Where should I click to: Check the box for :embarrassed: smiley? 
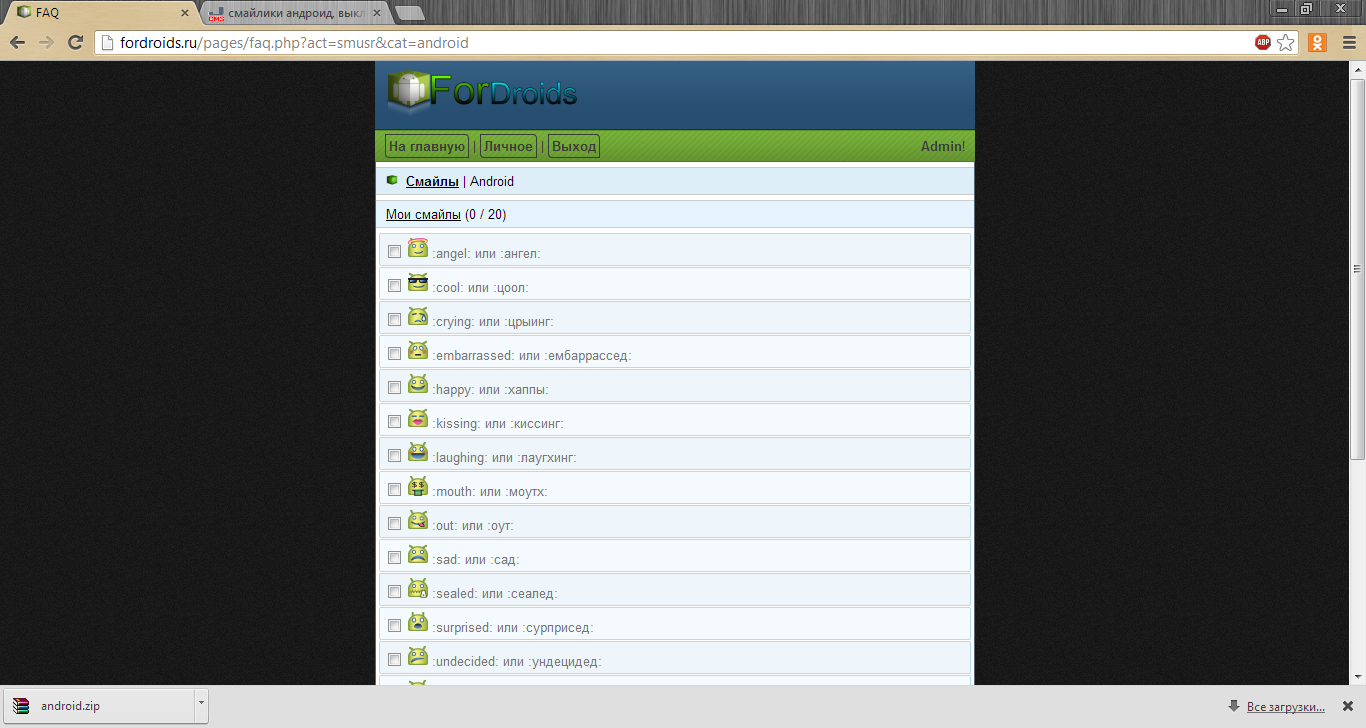point(394,354)
